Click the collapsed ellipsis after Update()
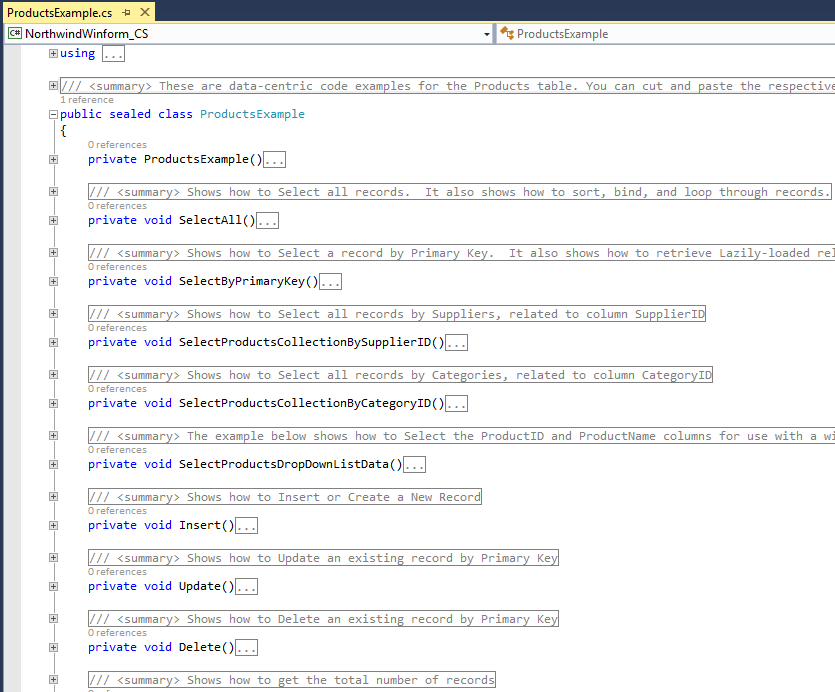835x692 pixels. coord(246,587)
